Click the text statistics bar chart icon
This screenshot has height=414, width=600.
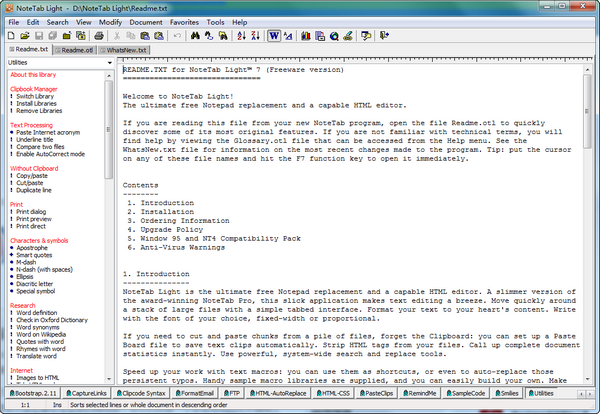306,36
